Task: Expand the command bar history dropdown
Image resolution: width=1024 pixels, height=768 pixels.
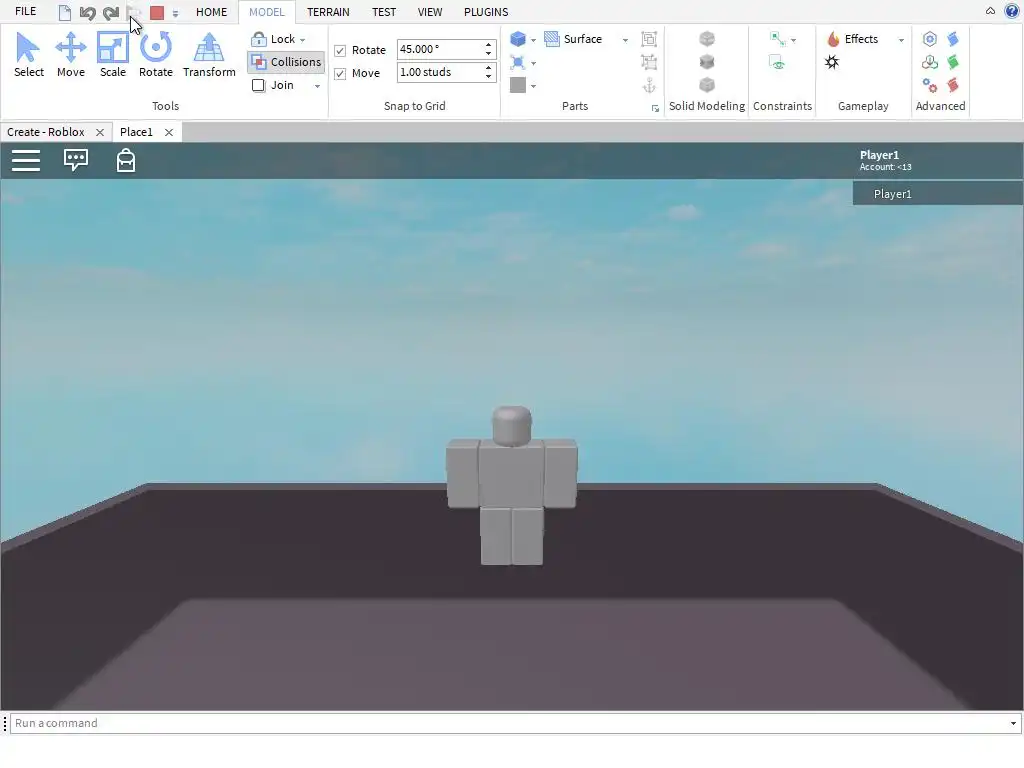Action: pyautogui.click(x=1013, y=724)
